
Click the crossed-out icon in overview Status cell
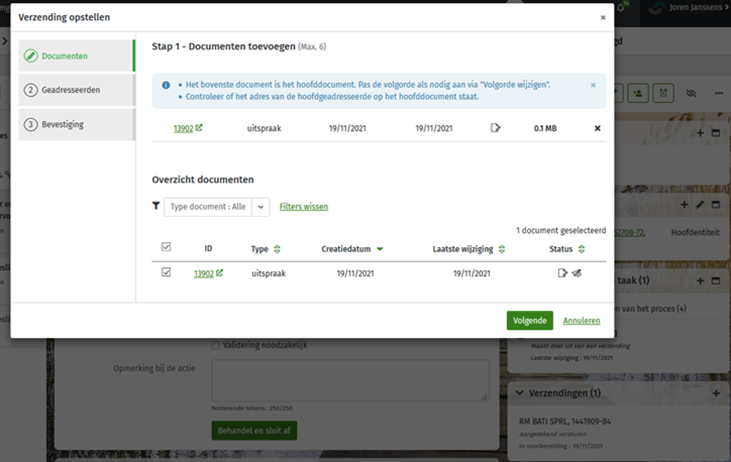point(577,273)
